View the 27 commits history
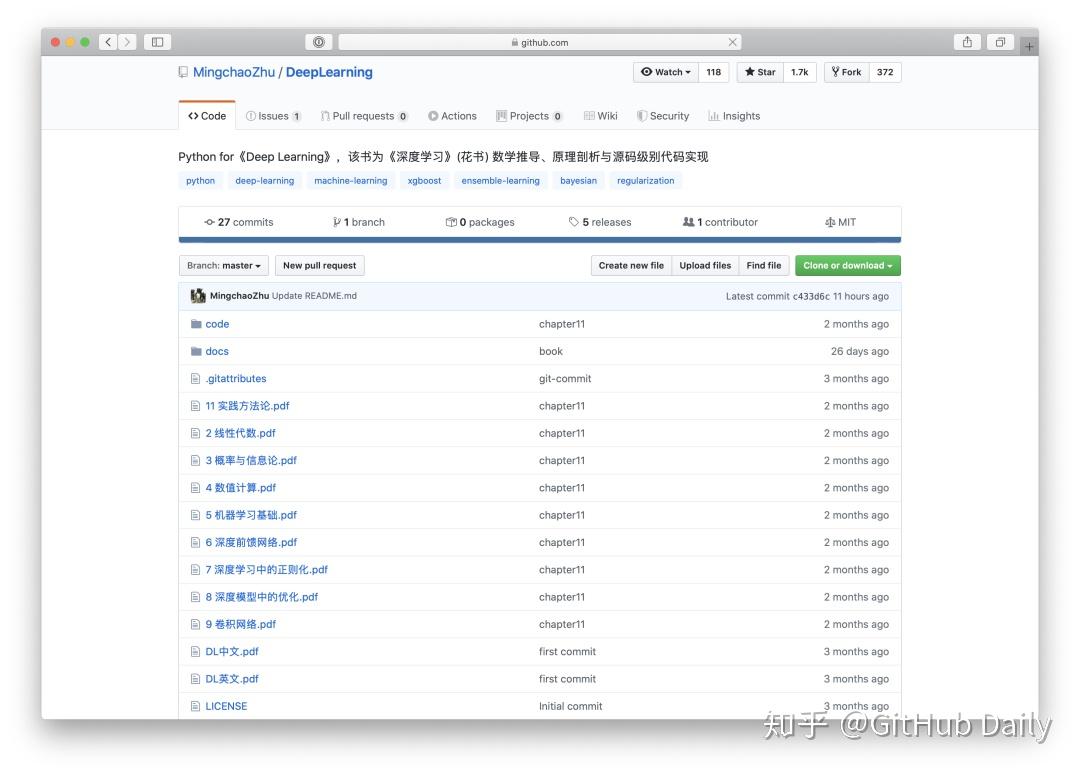Image resolution: width=1080 pixels, height=774 pixels. (239, 222)
